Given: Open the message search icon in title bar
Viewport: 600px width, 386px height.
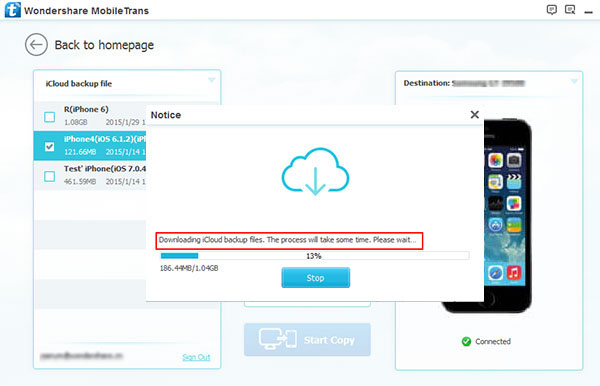Looking at the screenshot, I should point(570,10).
